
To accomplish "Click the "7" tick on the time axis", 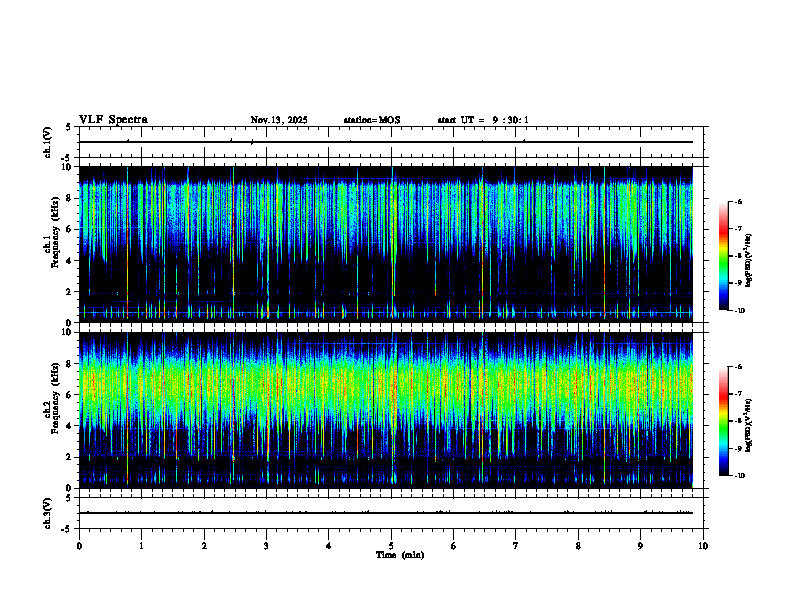I will [516, 546].
